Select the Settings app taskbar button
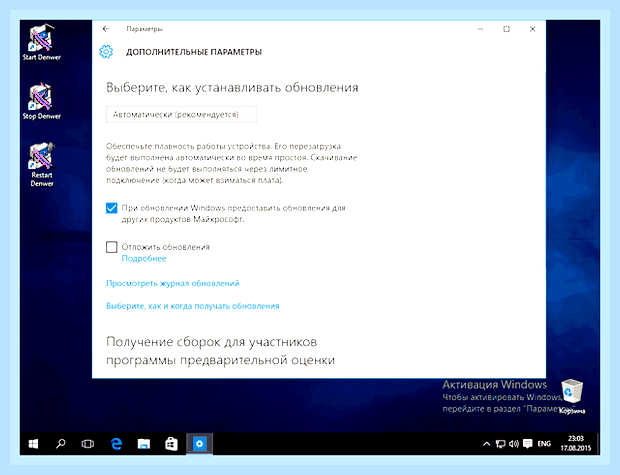620x475 pixels. coord(200,444)
